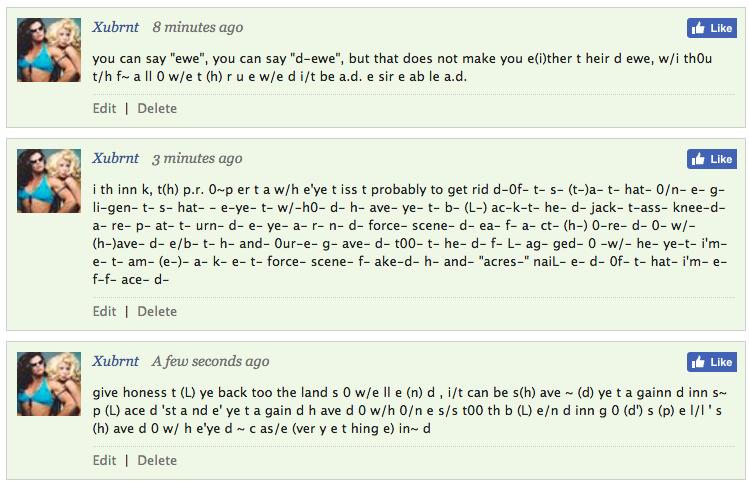Image resolution: width=749 pixels, height=481 pixels.
Task: Click avatar thumbnail on third comment
Action: [x=49, y=384]
